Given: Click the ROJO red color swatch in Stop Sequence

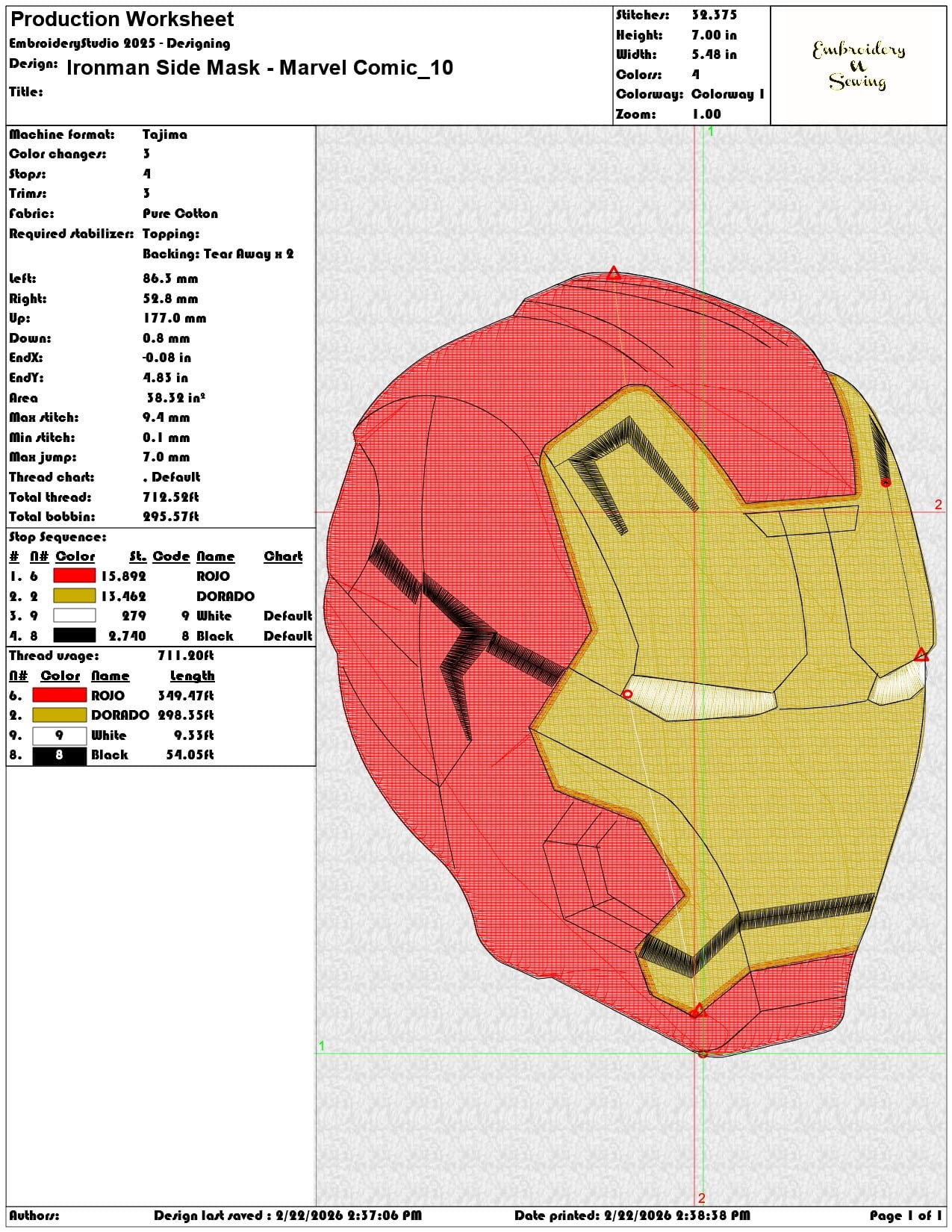Looking at the screenshot, I should pos(75,576).
